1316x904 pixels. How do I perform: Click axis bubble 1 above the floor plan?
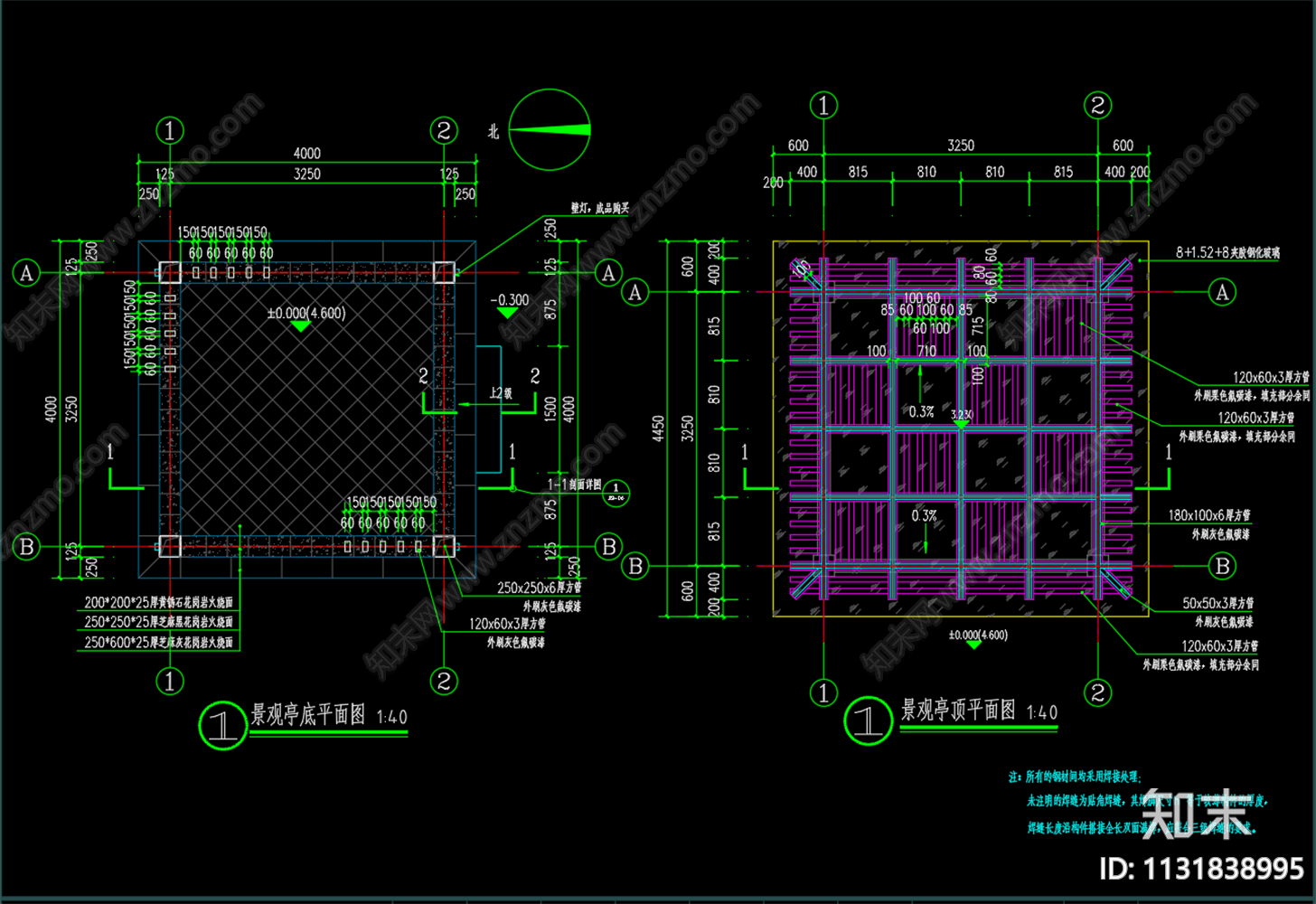(170, 131)
